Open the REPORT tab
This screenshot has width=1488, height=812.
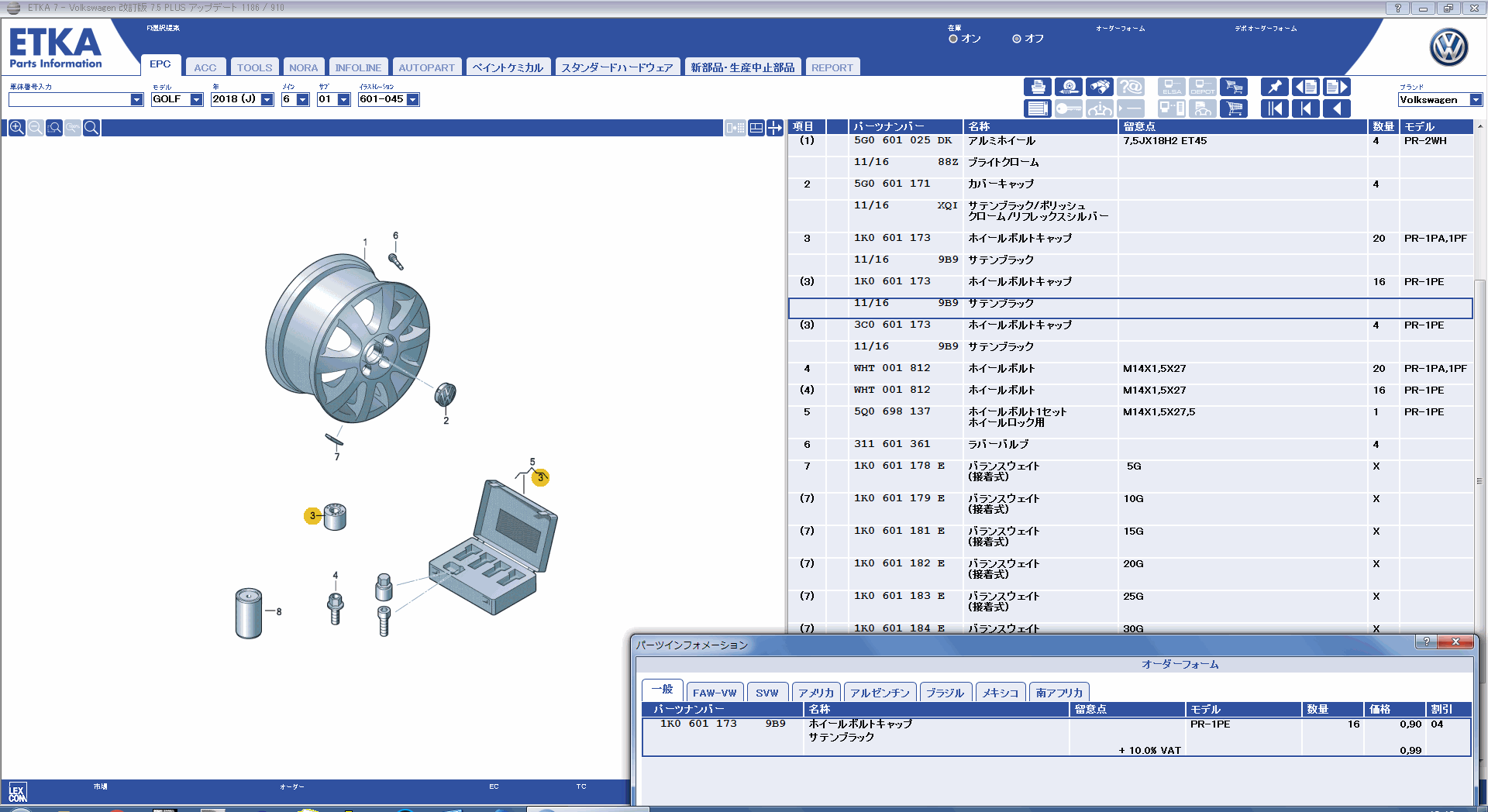click(x=832, y=67)
